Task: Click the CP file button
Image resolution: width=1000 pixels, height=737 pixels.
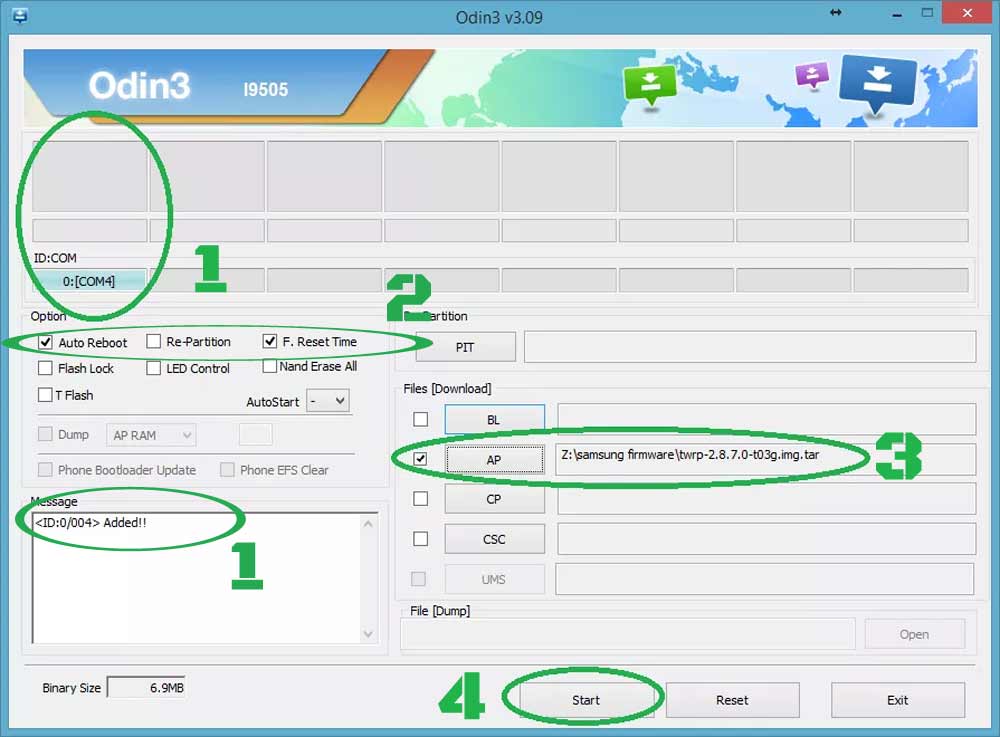Action: [x=494, y=499]
